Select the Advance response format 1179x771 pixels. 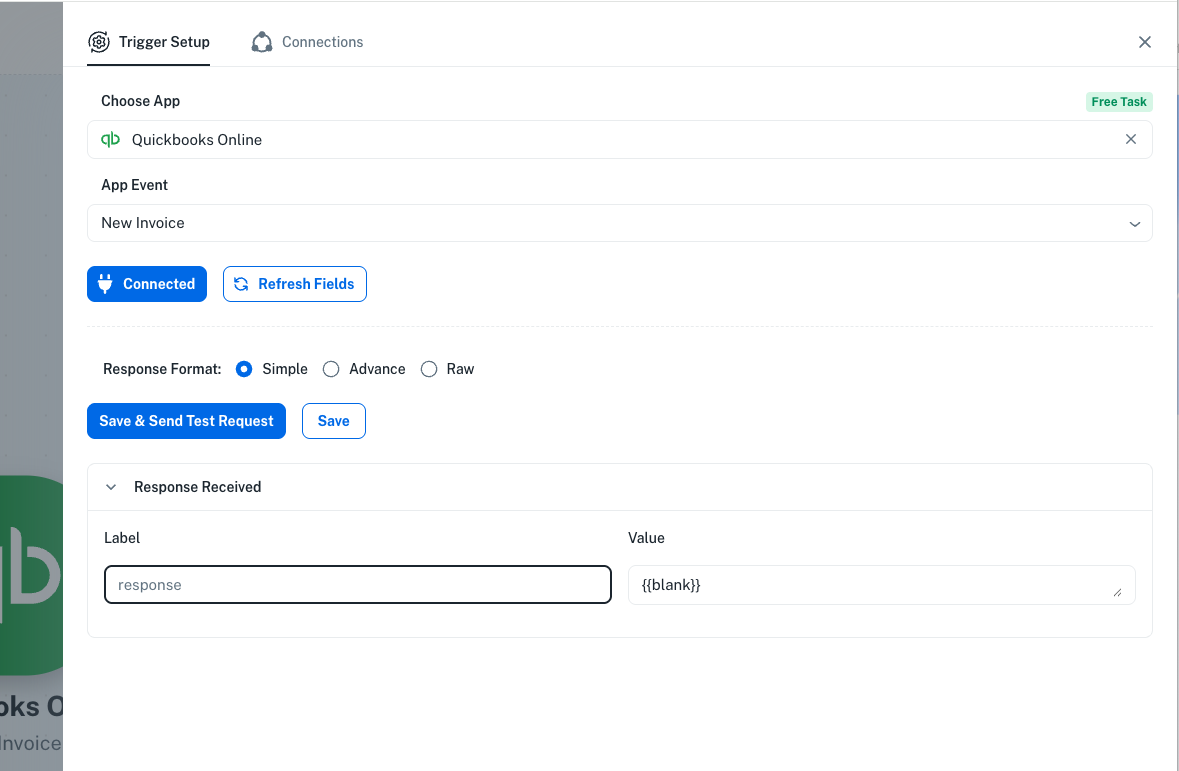[x=331, y=369]
